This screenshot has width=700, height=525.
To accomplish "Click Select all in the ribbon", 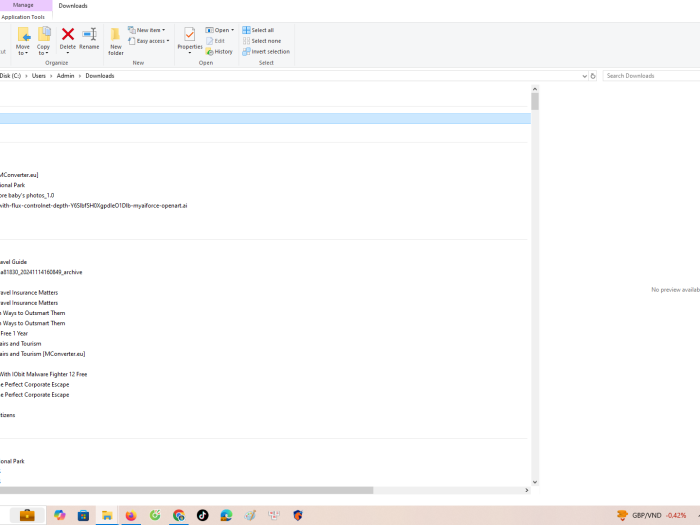I will point(258,30).
